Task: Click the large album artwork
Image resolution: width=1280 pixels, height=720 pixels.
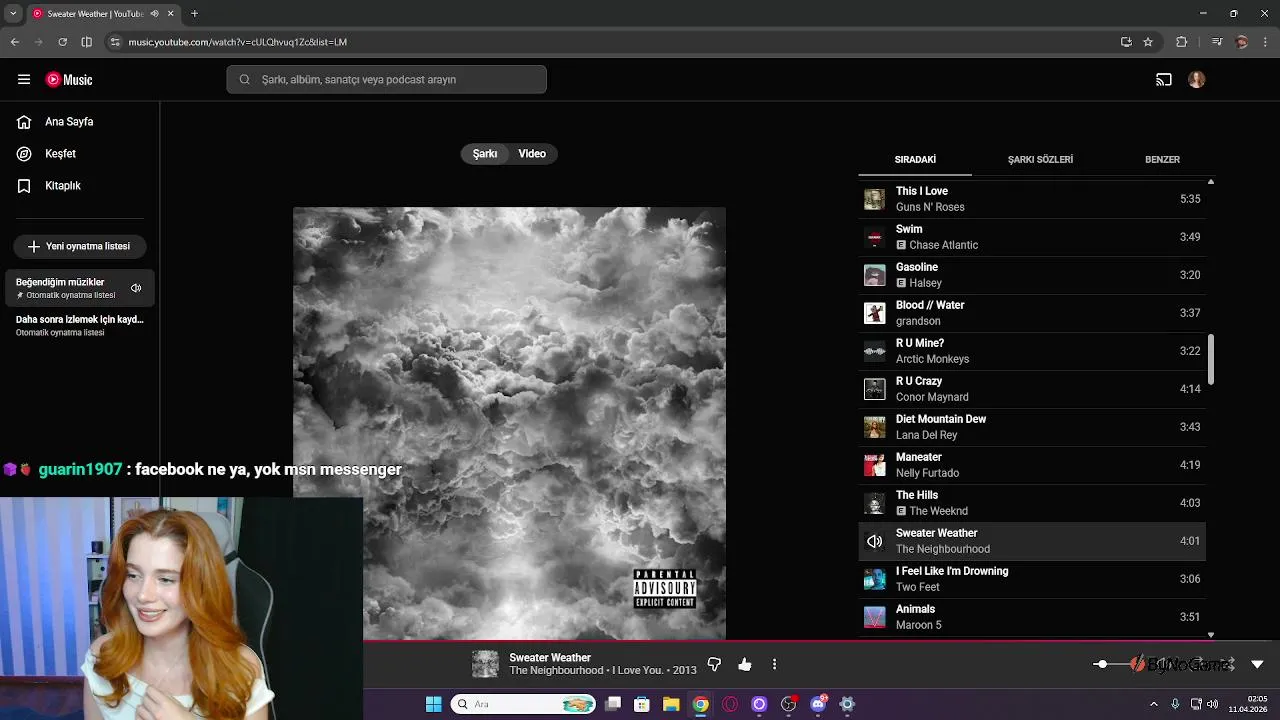Action: 509,423
